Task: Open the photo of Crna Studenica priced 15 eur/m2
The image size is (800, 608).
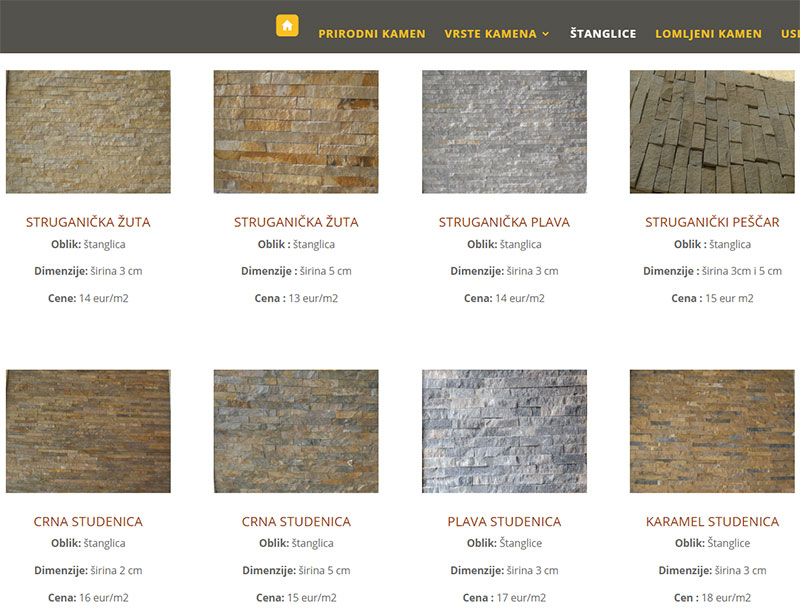Action: (x=296, y=431)
